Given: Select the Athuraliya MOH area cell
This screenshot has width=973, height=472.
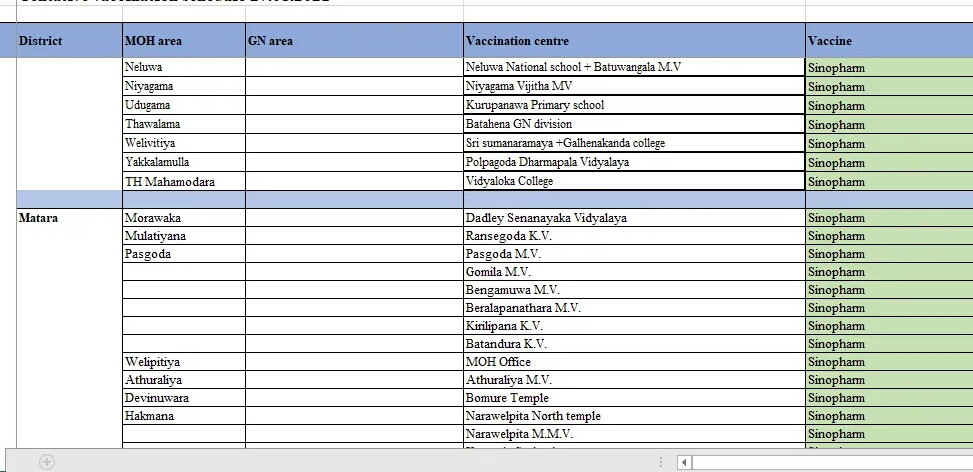Looking at the screenshot, I should tap(184, 380).
